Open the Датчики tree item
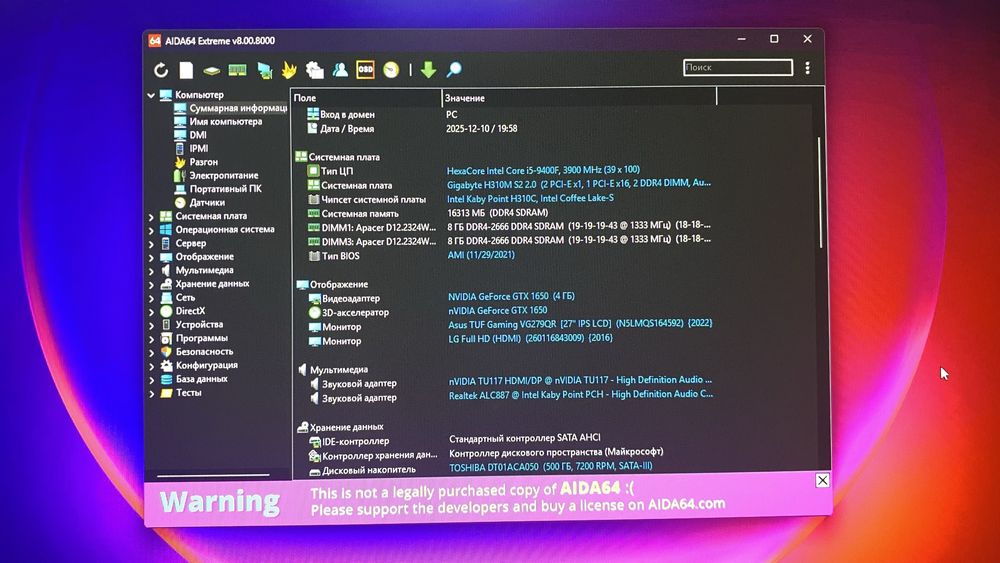 tap(207, 202)
